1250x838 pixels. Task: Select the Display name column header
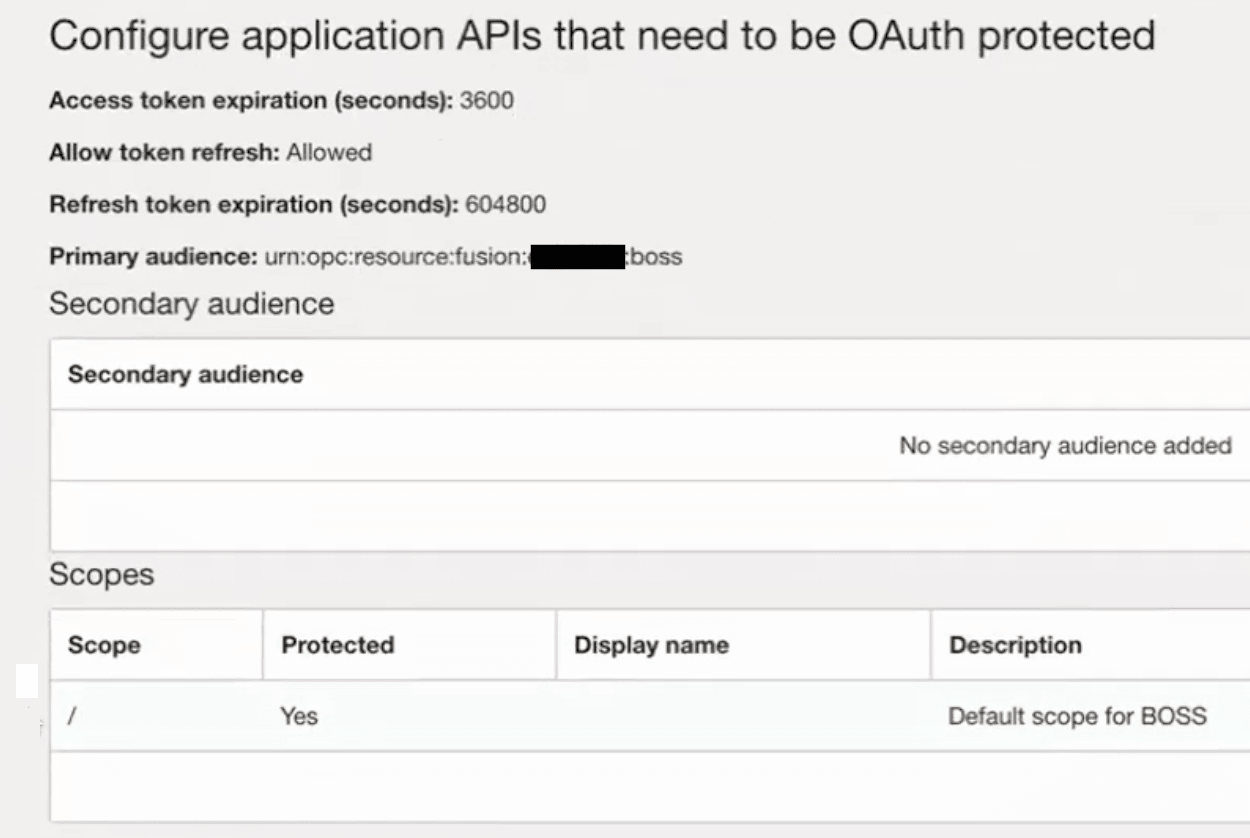pyautogui.click(x=651, y=645)
